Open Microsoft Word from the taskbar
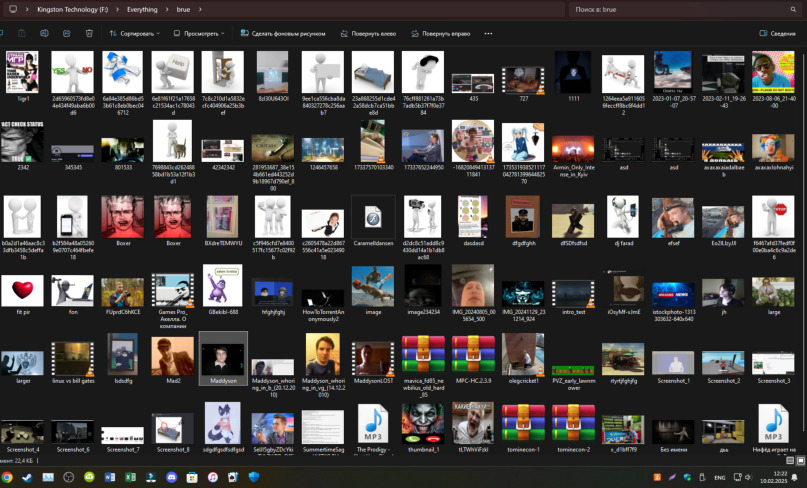 pos(110,477)
